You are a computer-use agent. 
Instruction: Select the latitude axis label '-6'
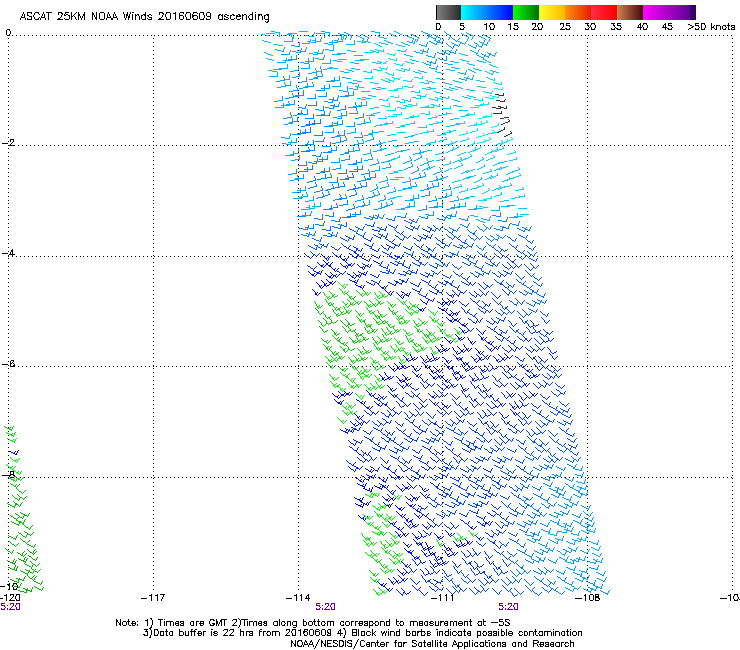tap(8, 364)
